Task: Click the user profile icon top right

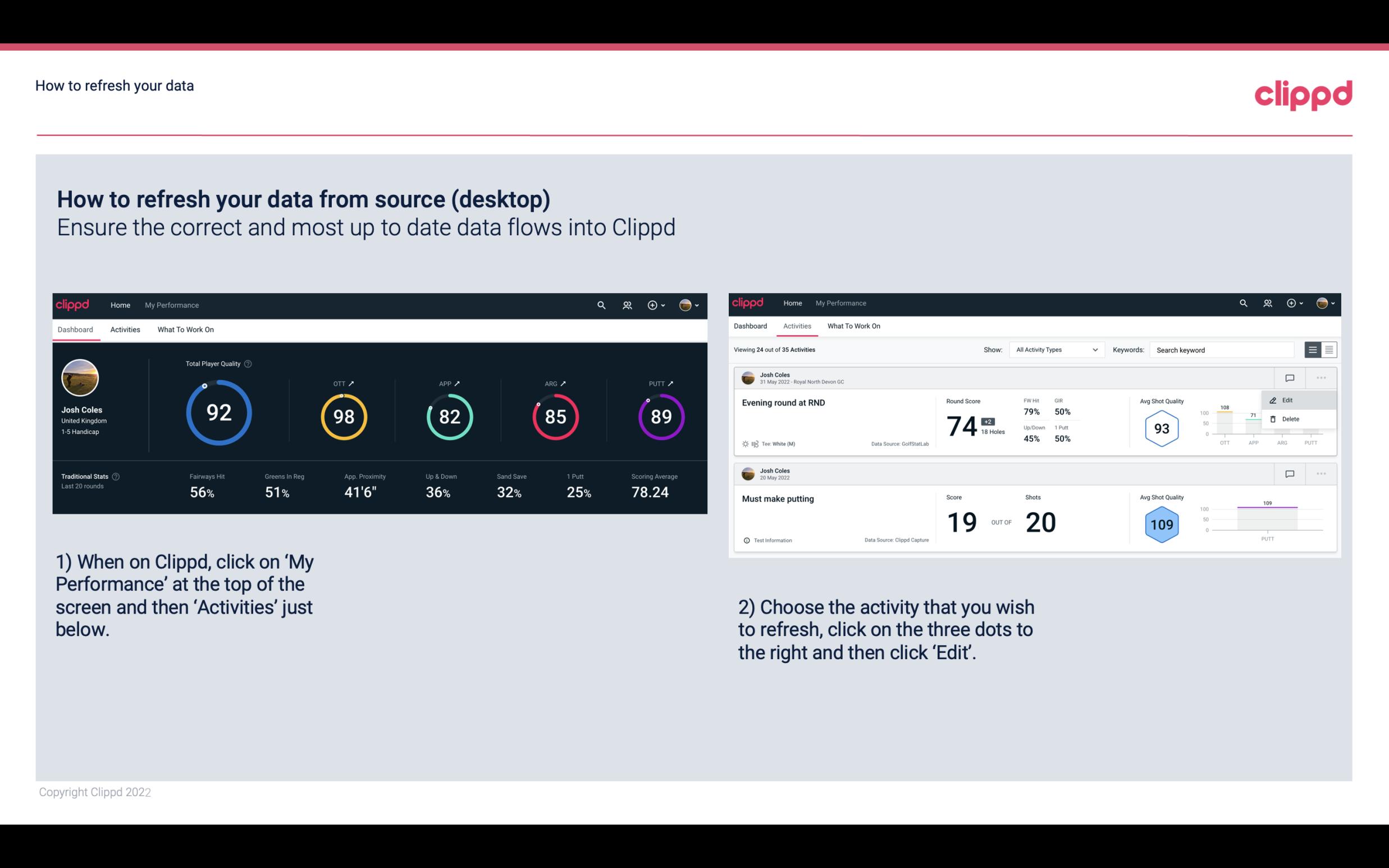Action: click(686, 304)
